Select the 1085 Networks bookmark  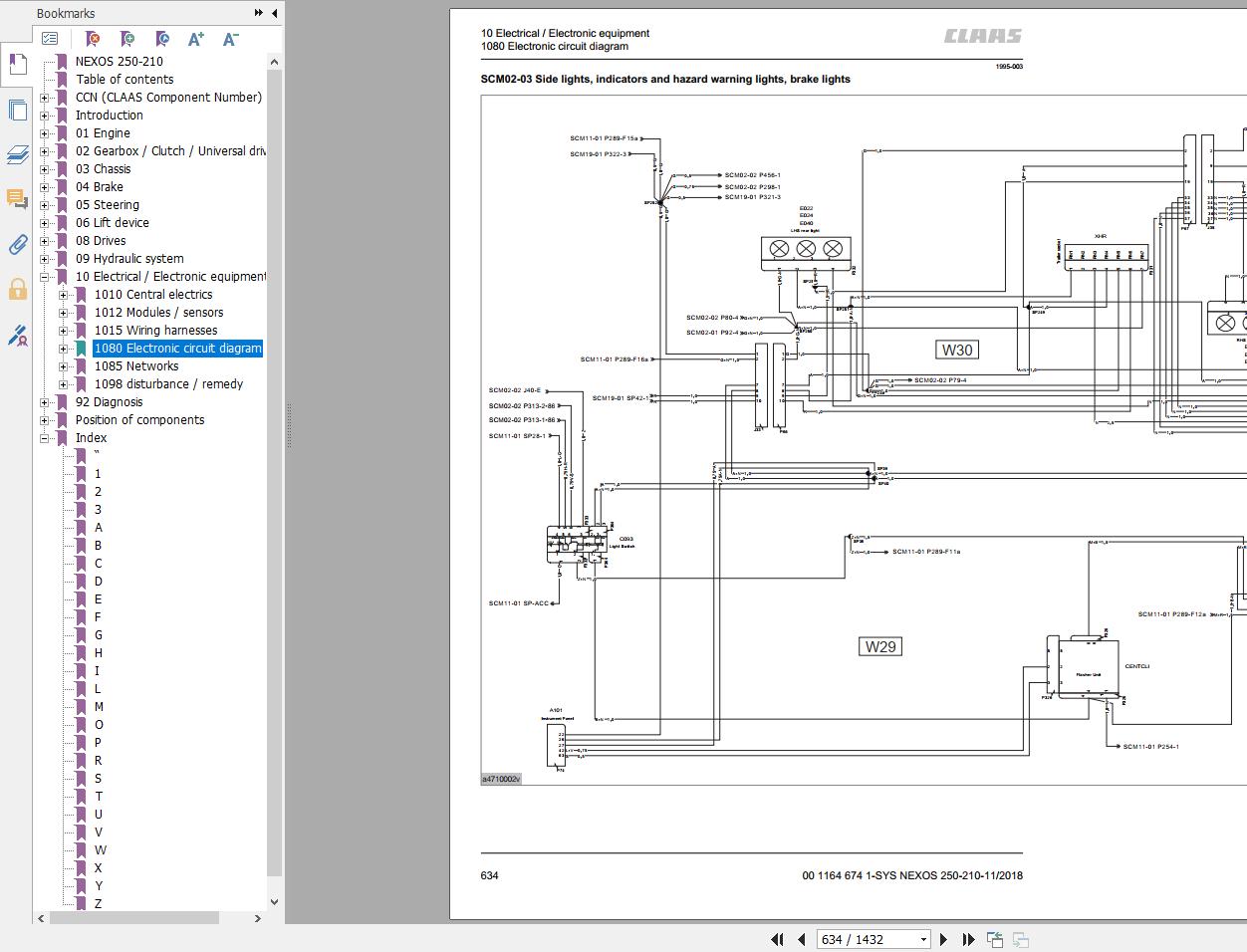[x=136, y=366]
